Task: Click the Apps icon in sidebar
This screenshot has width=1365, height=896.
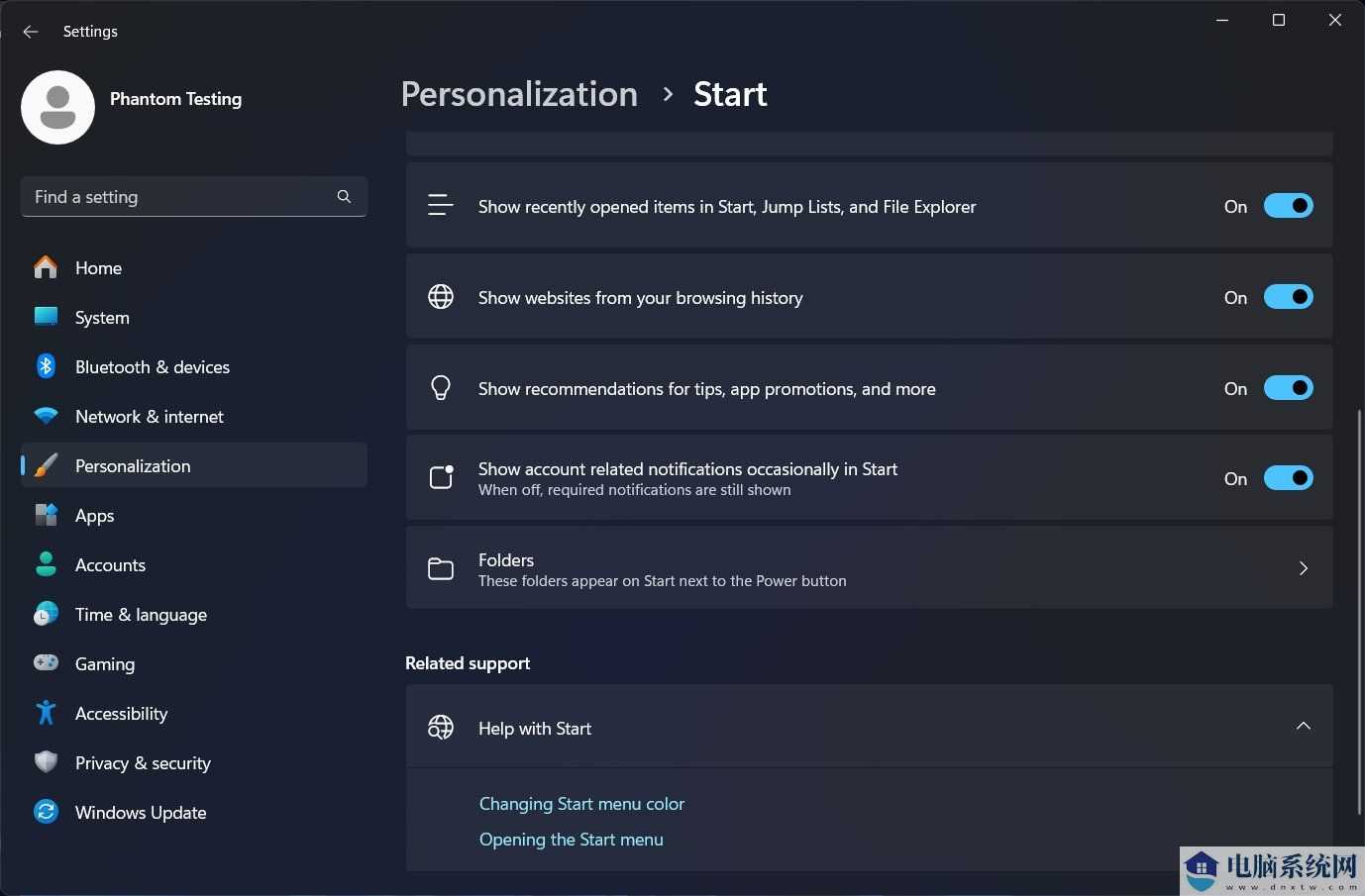Action: point(46,515)
